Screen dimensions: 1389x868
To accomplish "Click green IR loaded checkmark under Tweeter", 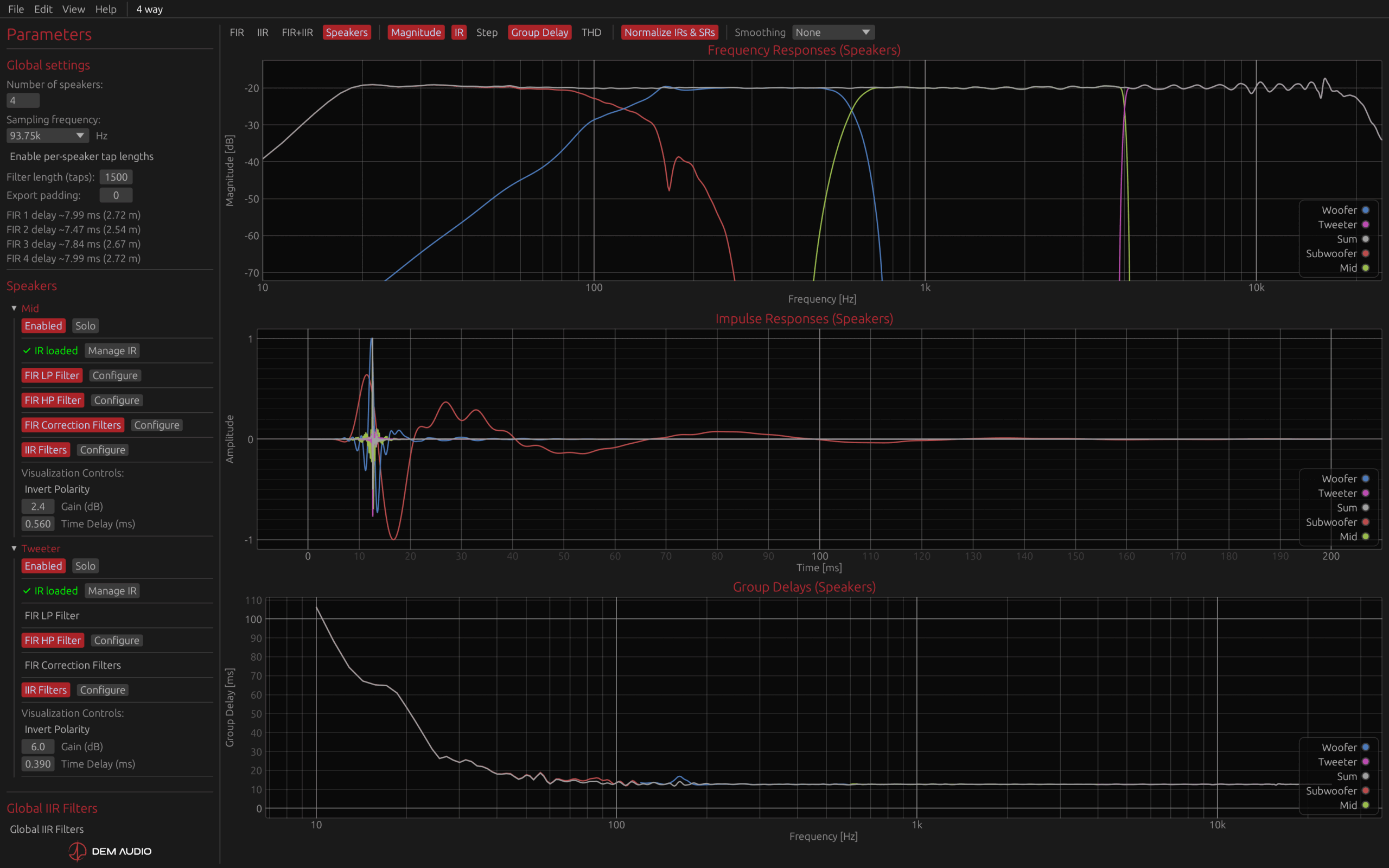I will (x=27, y=591).
